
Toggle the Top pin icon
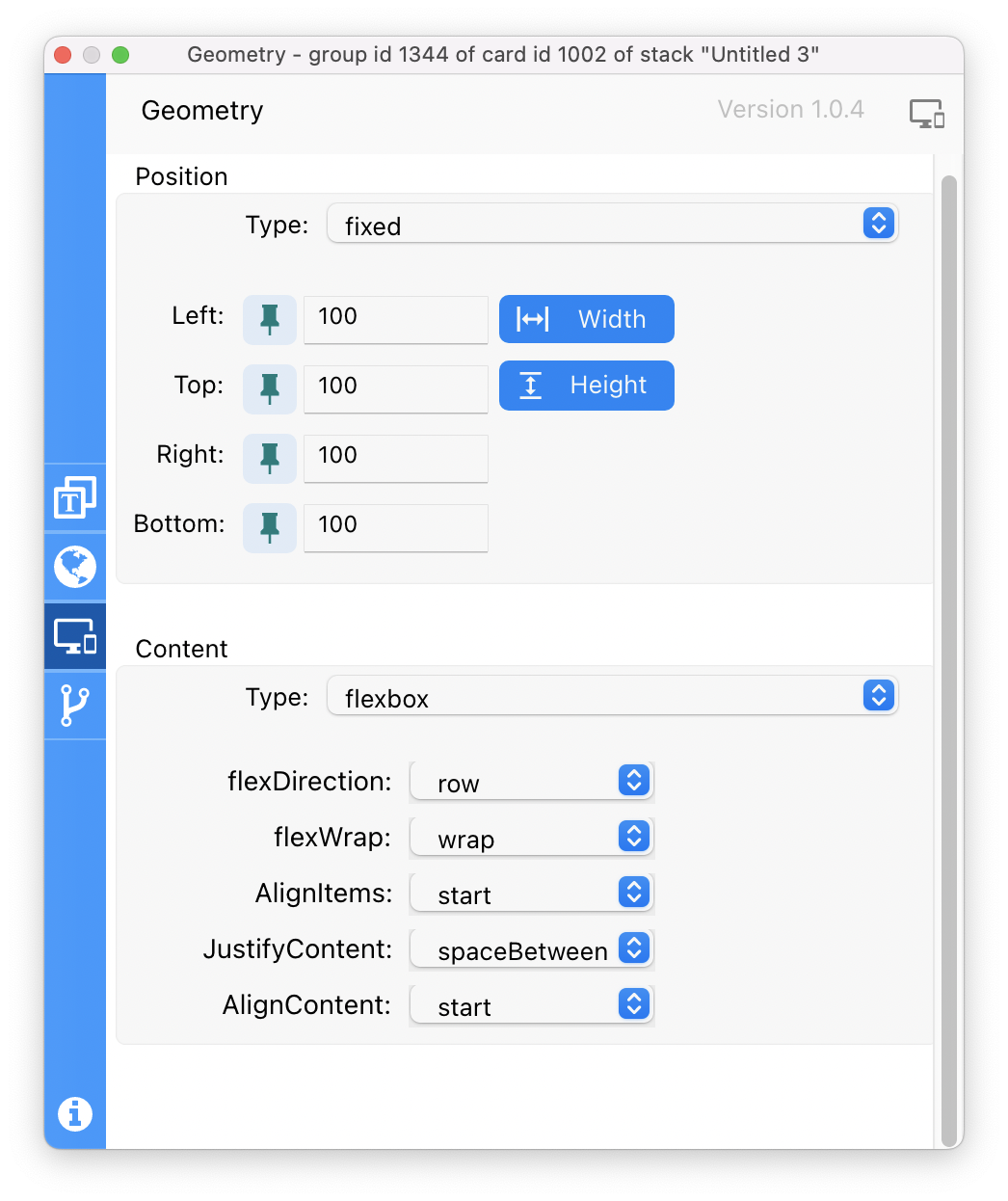pos(270,388)
